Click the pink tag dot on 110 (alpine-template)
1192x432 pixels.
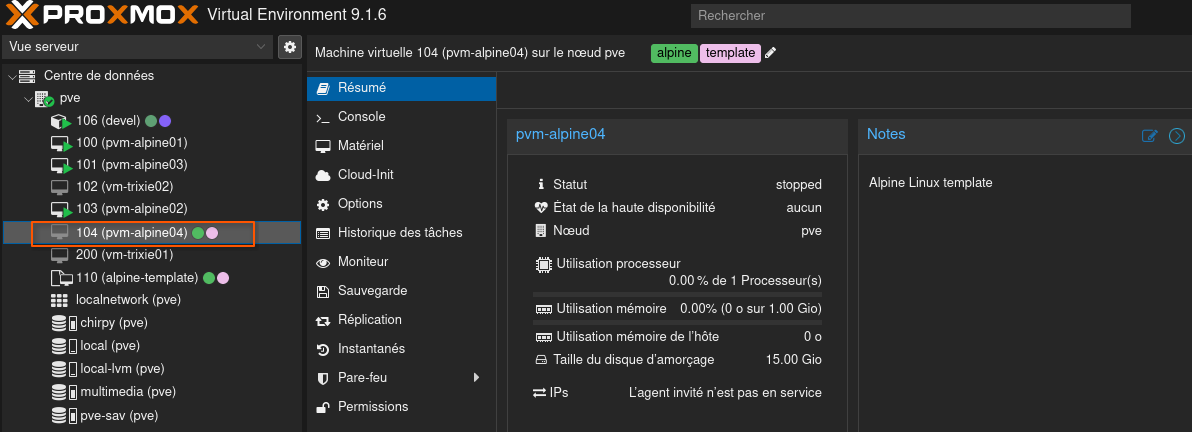coord(224,278)
